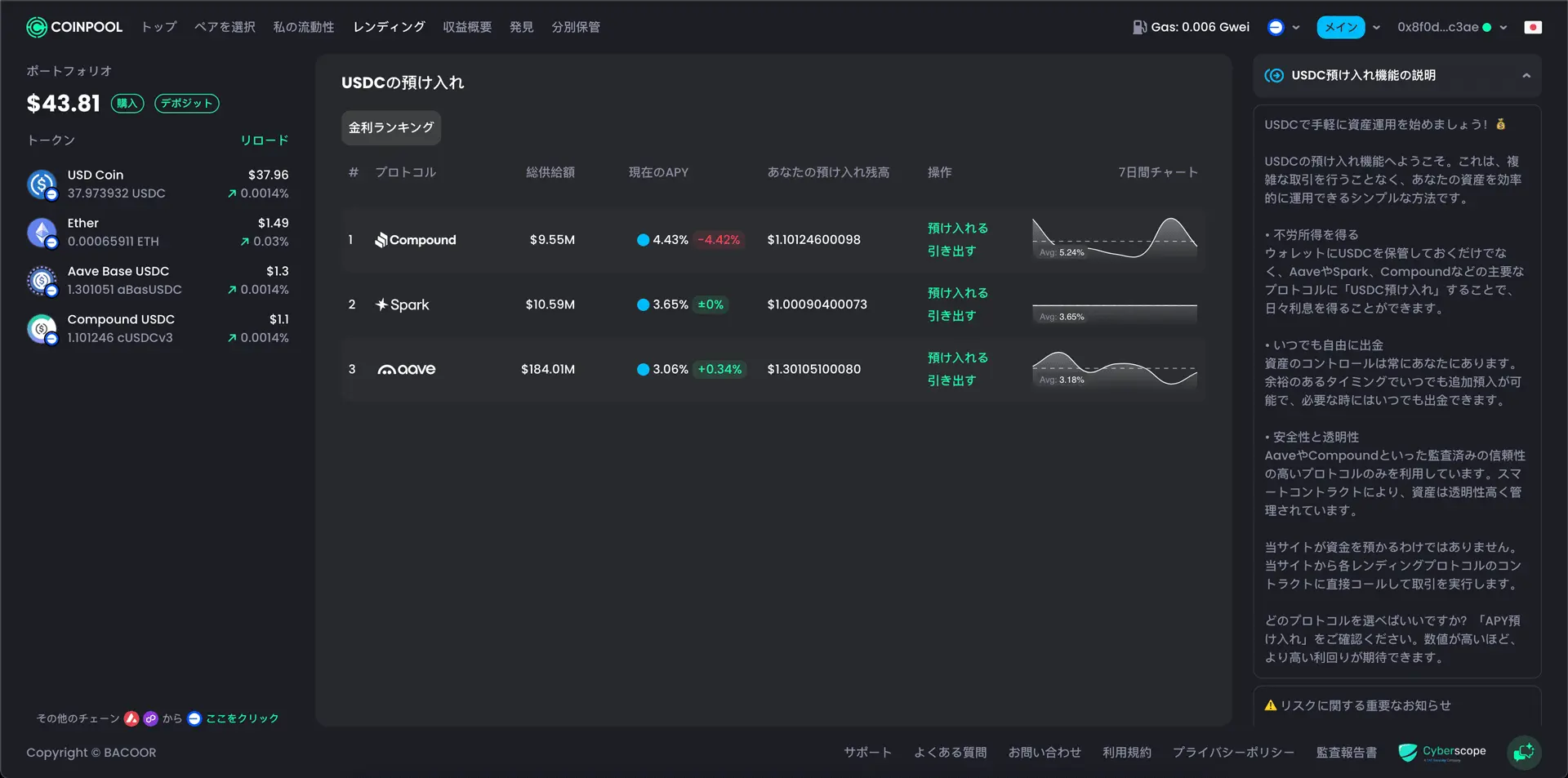Click the 現在のAPY column header

pos(658,172)
